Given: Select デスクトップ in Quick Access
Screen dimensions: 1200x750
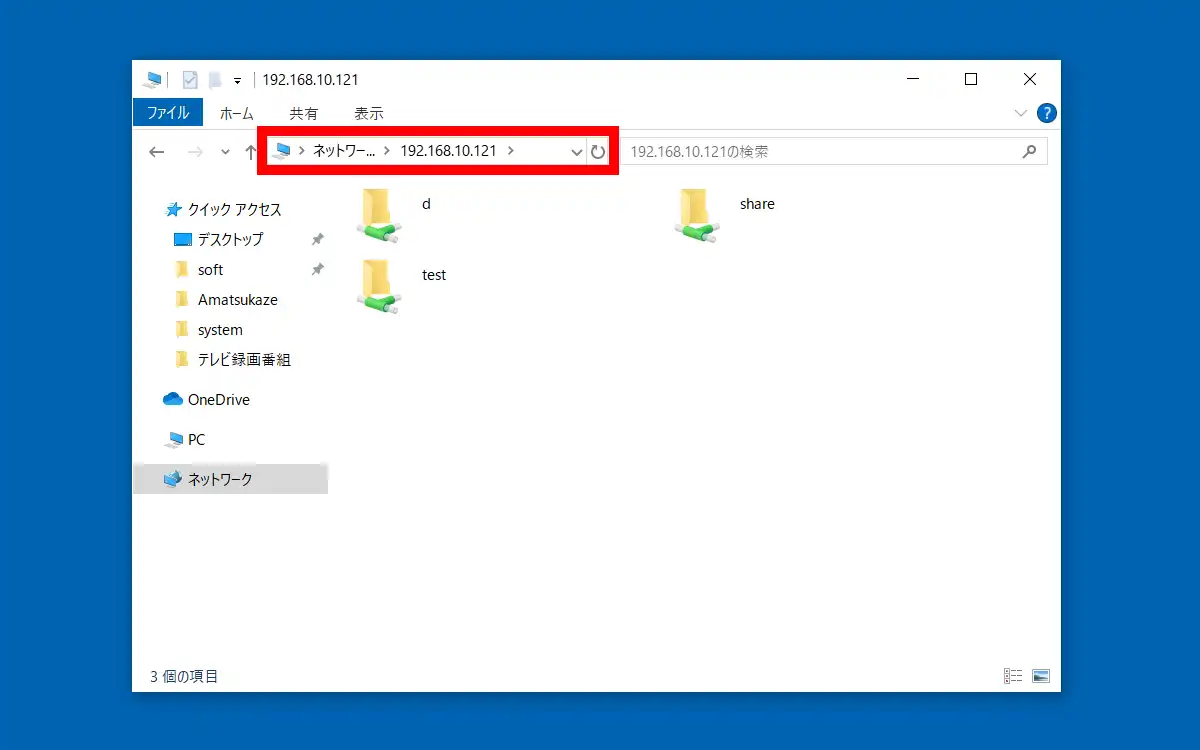Looking at the screenshot, I should (230, 239).
